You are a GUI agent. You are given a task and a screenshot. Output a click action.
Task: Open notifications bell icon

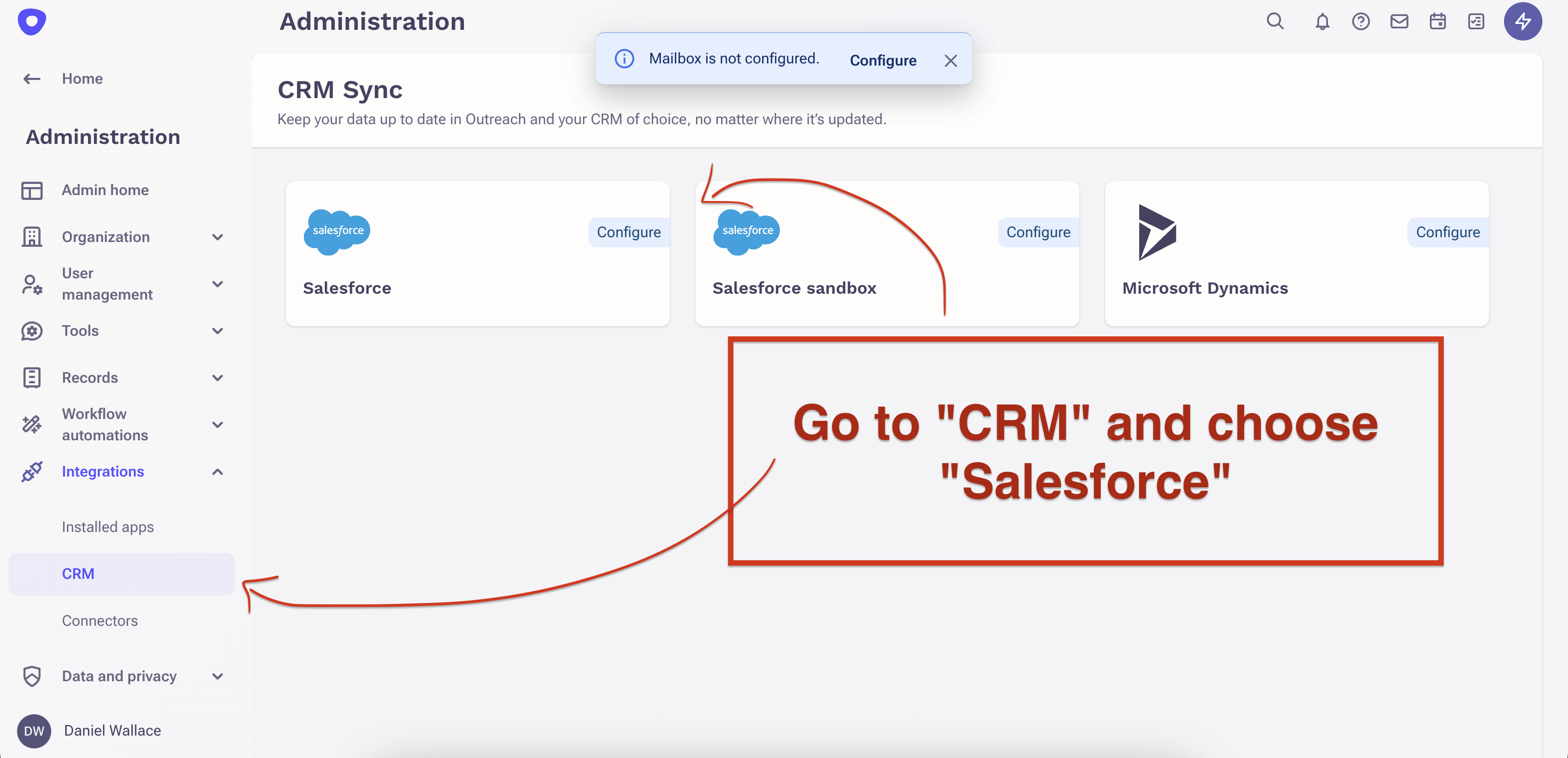(1322, 22)
